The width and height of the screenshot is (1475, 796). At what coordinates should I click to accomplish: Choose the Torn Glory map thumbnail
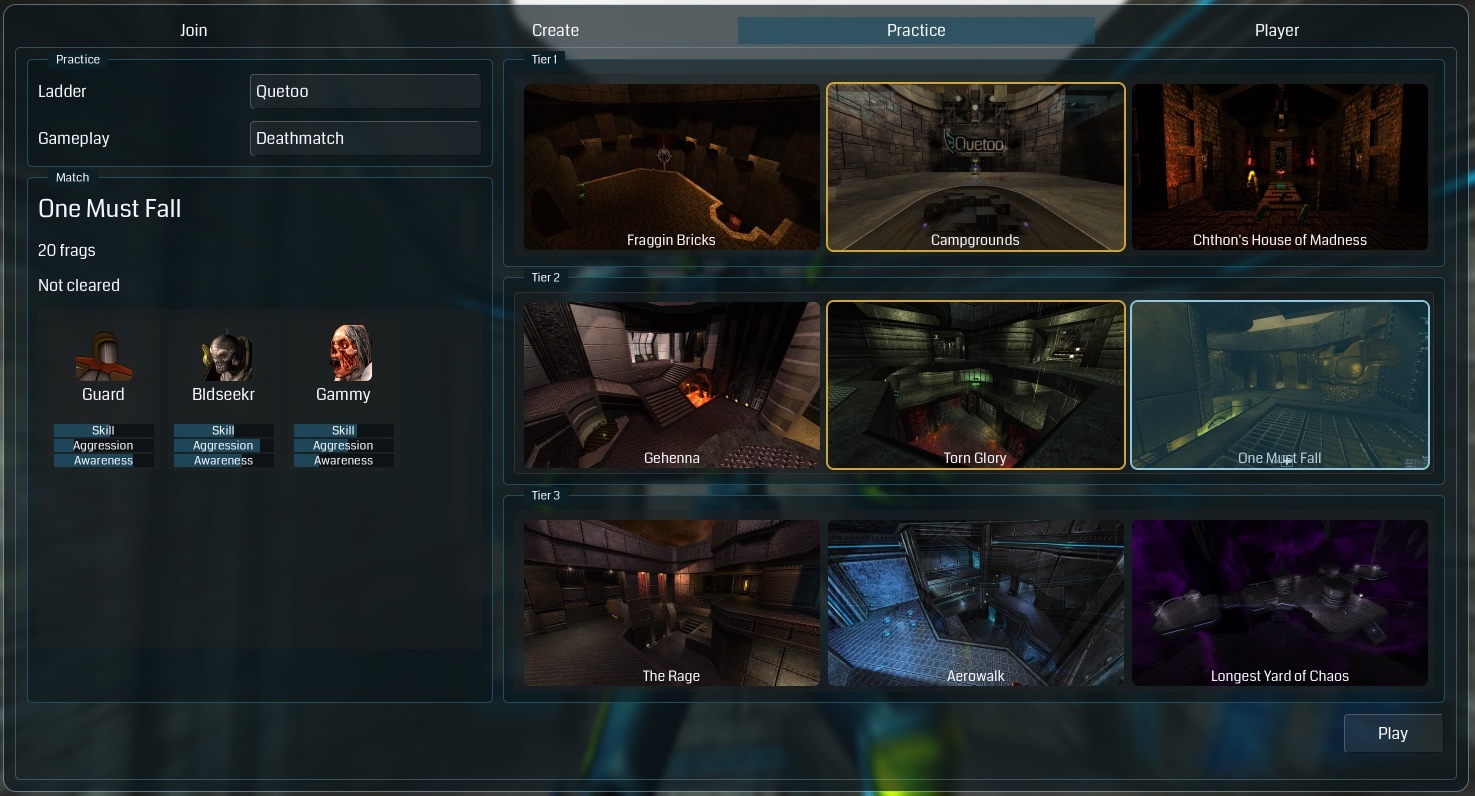976,385
